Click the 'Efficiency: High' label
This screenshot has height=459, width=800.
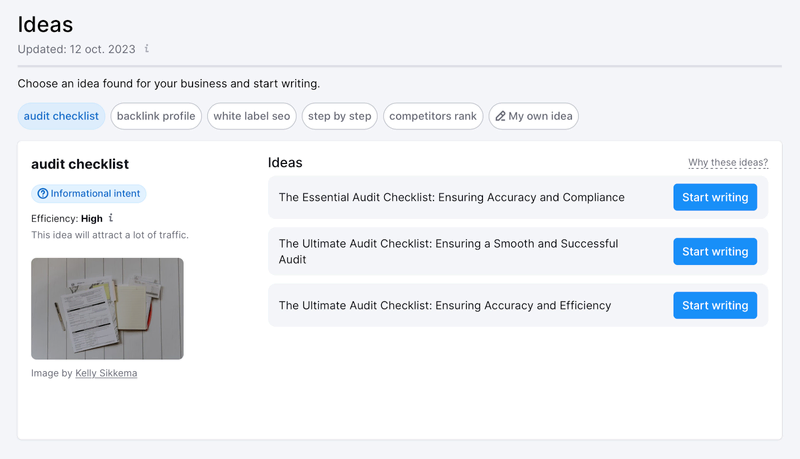pyautogui.click(x=67, y=218)
